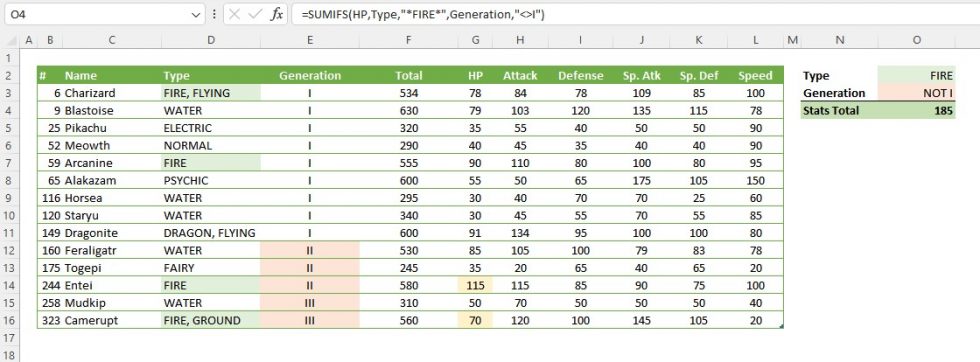
Task: Select column G header
Action: 476,40
